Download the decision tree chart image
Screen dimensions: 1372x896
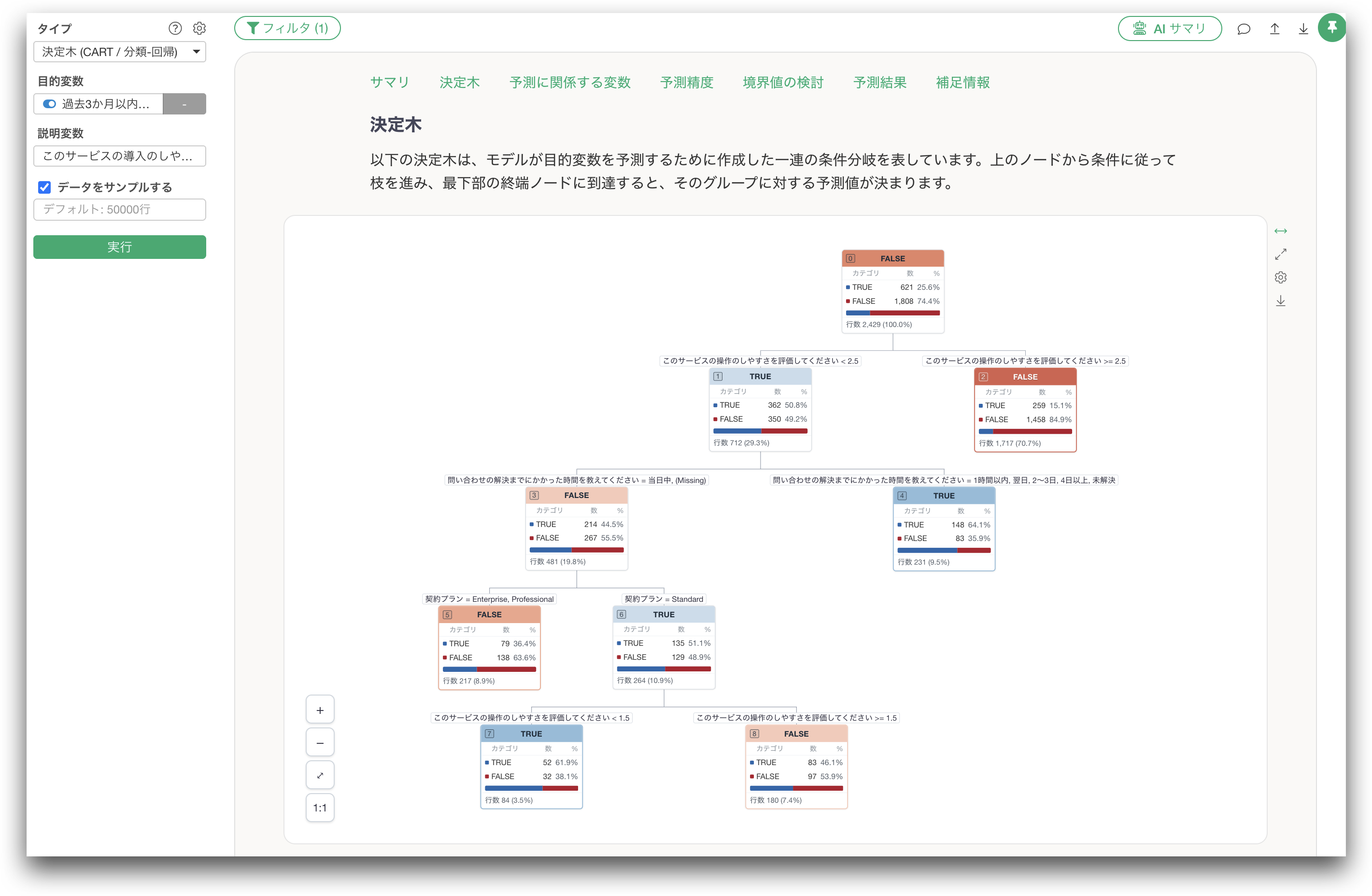pyautogui.click(x=1280, y=301)
